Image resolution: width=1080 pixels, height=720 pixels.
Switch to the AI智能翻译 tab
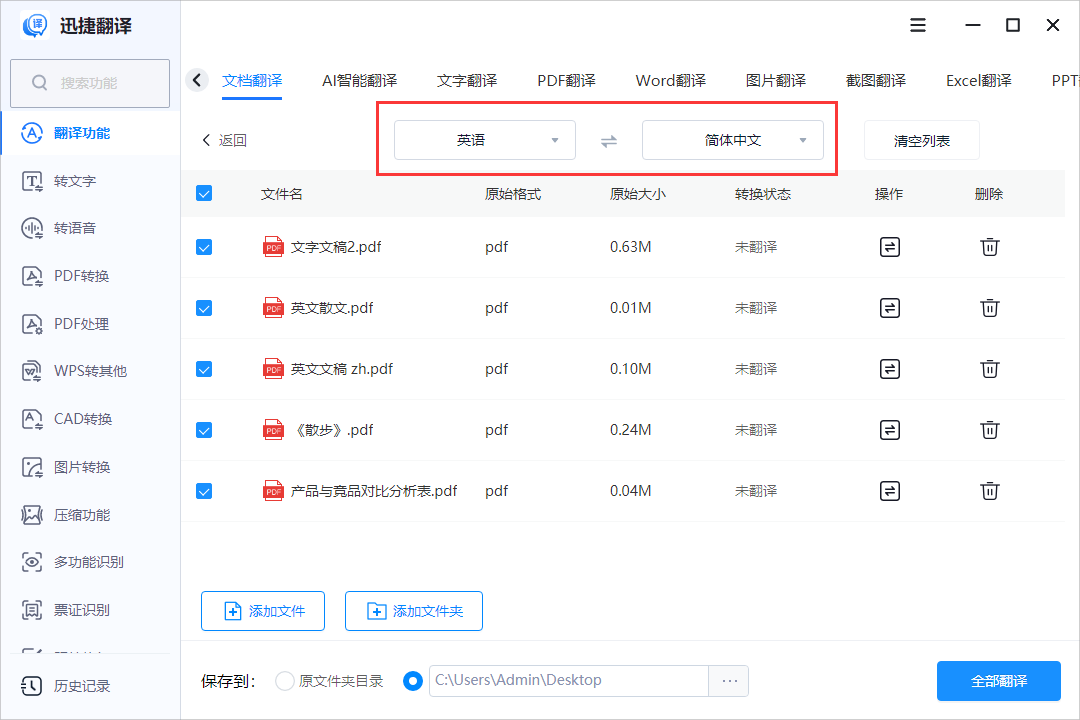[360, 81]
